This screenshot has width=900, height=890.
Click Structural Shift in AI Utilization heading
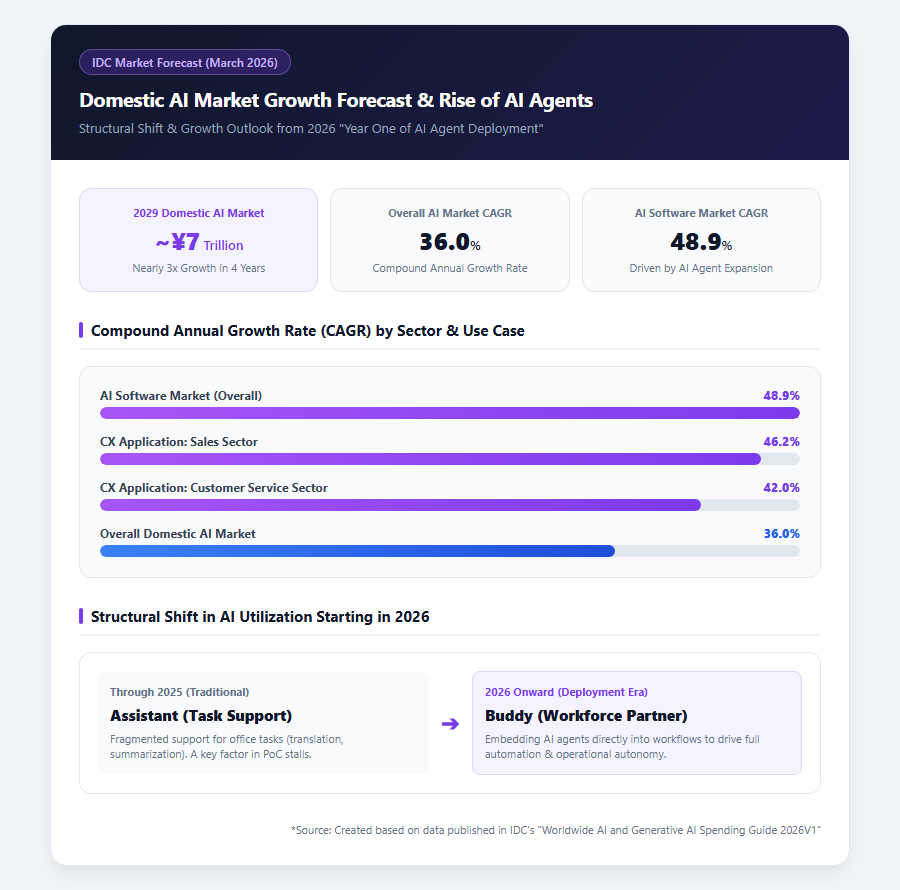260,616
